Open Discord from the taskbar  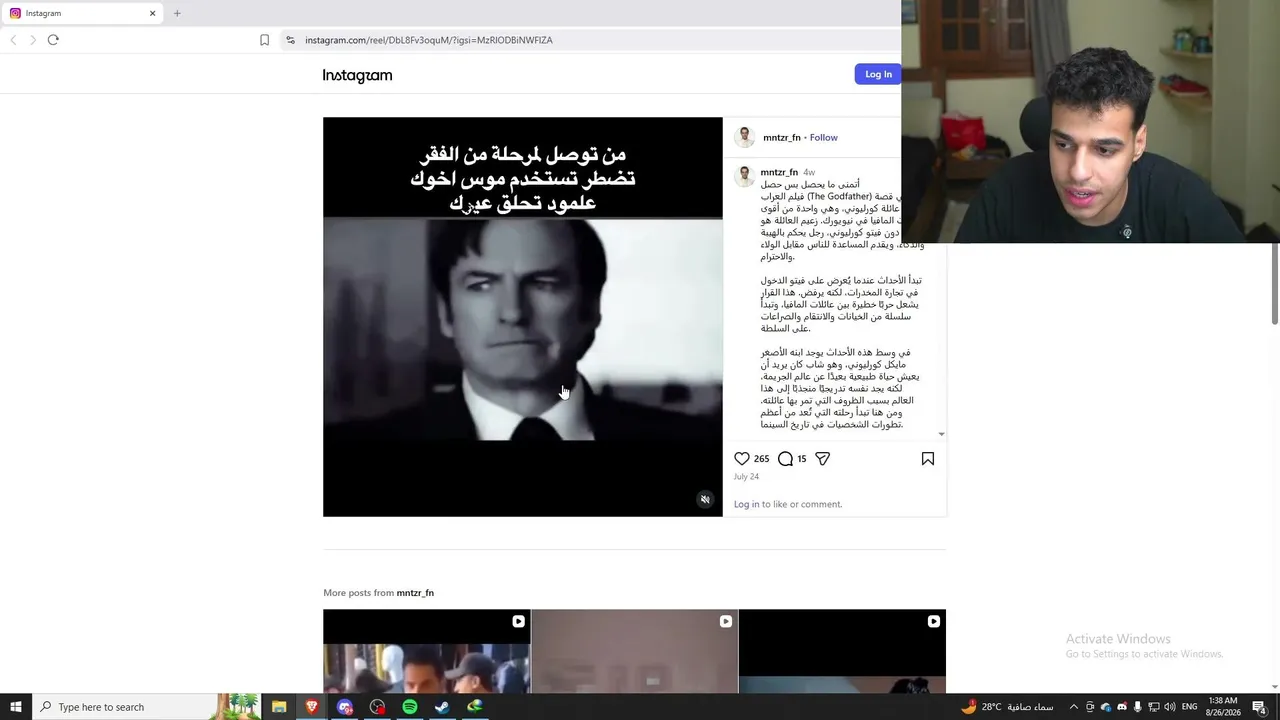tap(345, 707)
